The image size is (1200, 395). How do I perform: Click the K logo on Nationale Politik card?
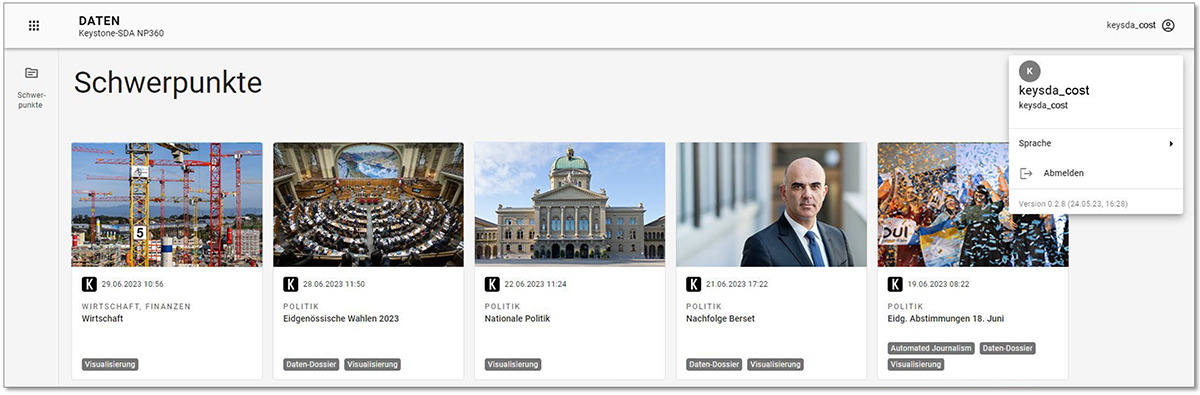[492, 284]
